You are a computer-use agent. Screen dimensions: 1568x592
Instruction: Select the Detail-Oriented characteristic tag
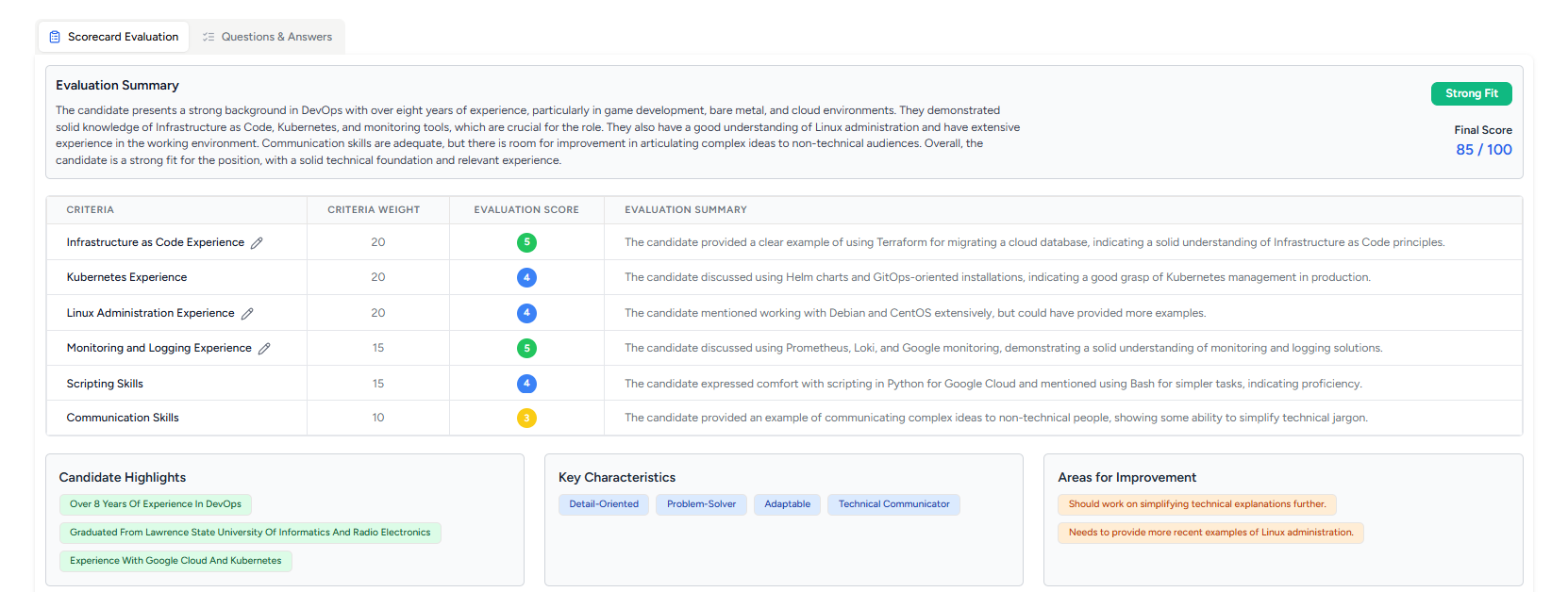pyautogui.click(x=604, y=504)
